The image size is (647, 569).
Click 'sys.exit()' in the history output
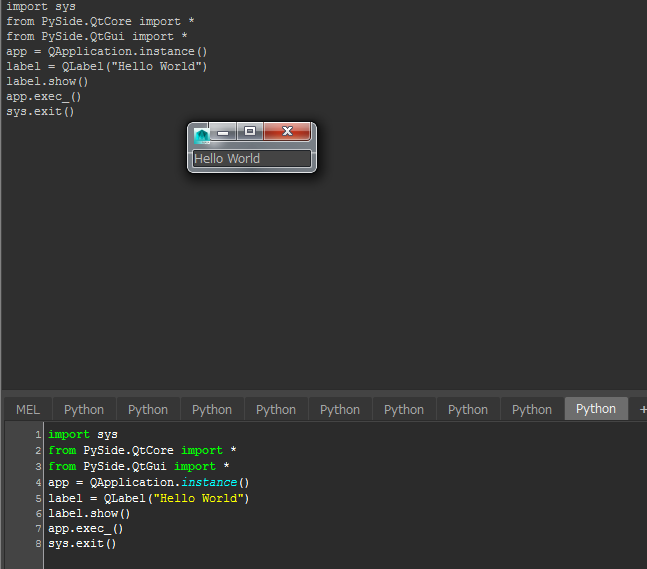40,111
